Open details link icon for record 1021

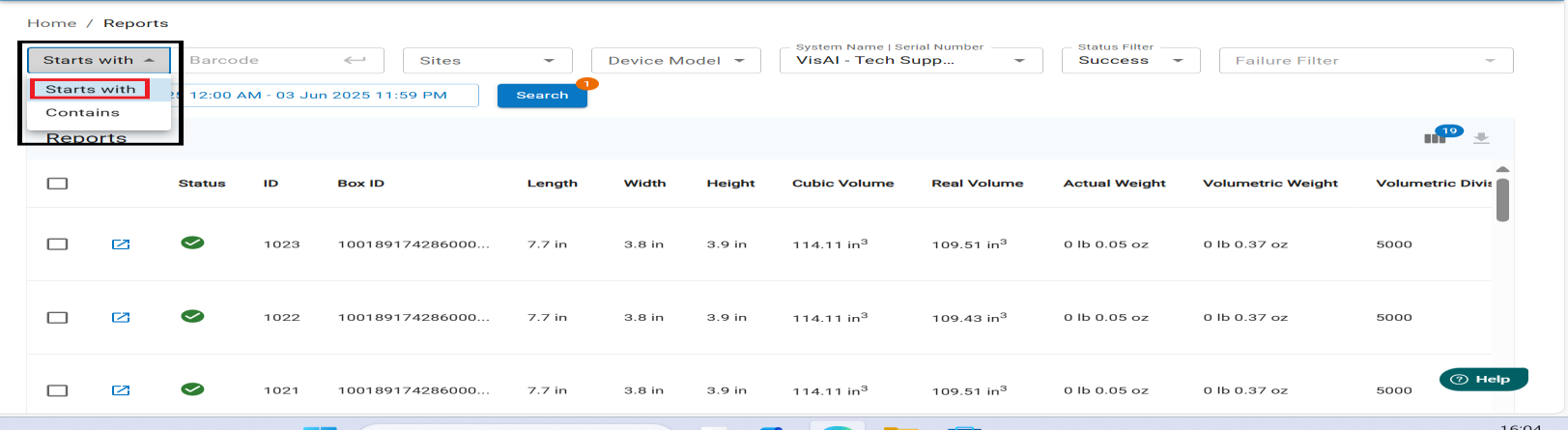click(x=121, y=390)
